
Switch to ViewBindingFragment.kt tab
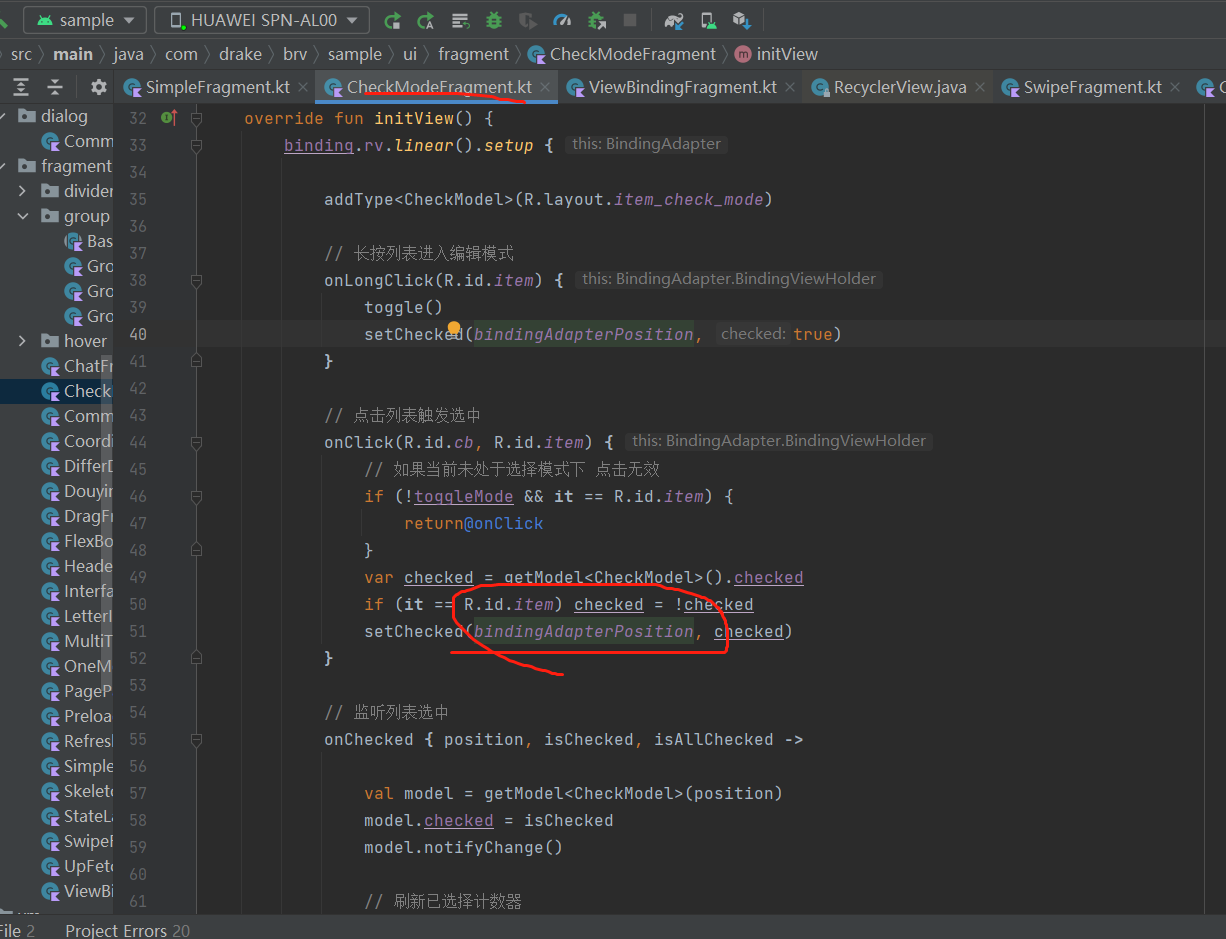(683, 87)
